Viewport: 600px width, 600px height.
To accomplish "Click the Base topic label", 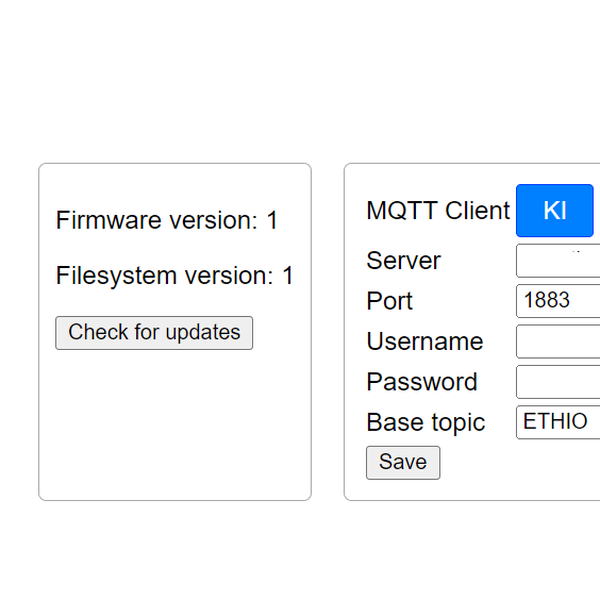I will (x=425, y=422).
